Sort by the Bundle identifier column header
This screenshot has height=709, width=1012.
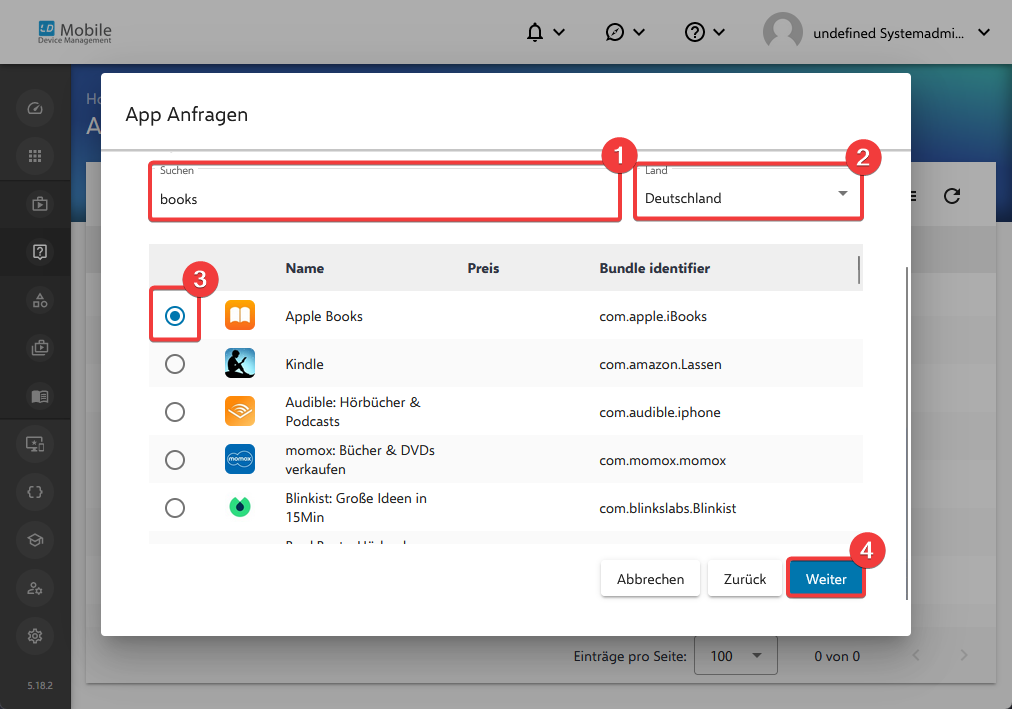click(654, 268)
